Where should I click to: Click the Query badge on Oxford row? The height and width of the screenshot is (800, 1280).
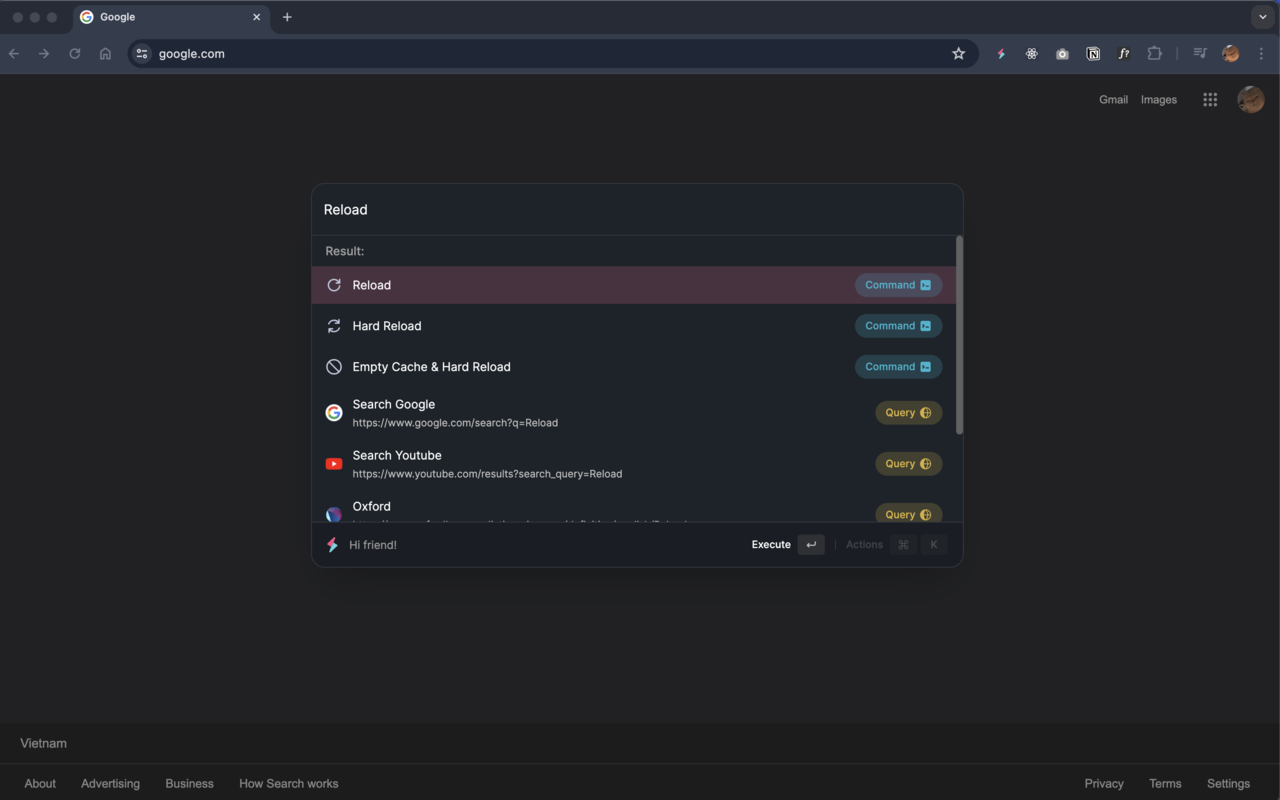[x=908, y=513]
